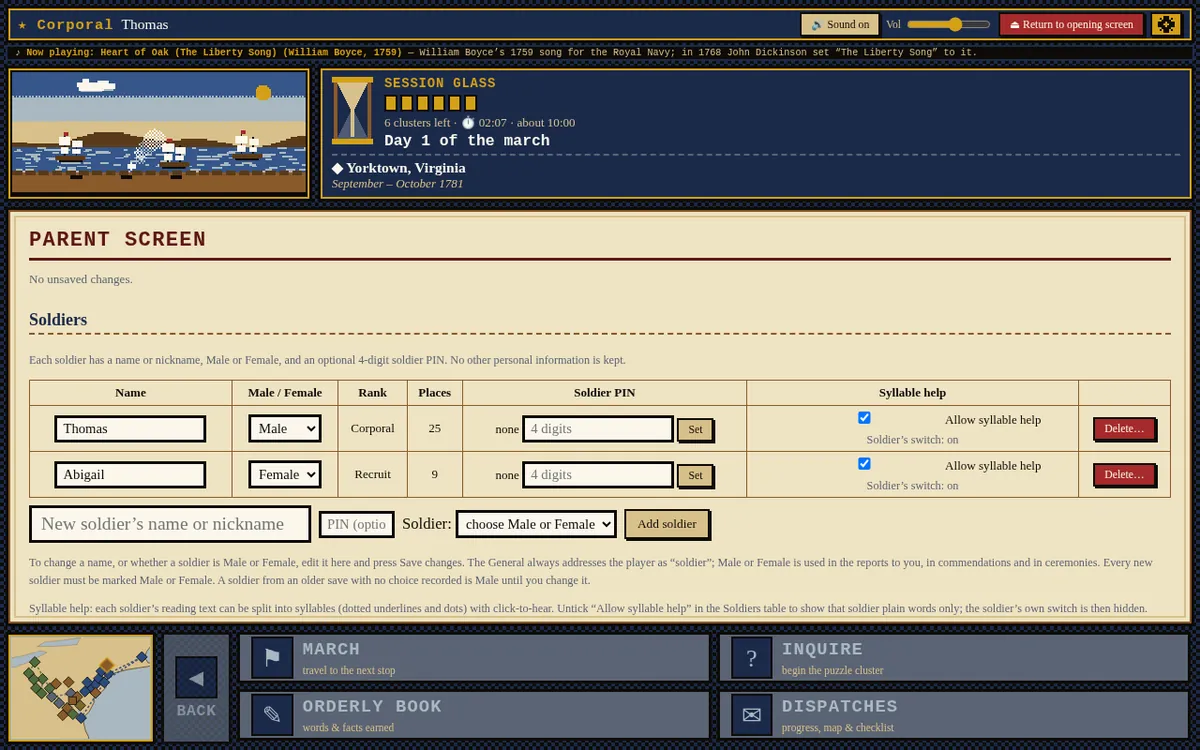The height and width of the screenshot is (750, 1200).
Task: Click the Day 1 of the march text
Action: point(467,141)
